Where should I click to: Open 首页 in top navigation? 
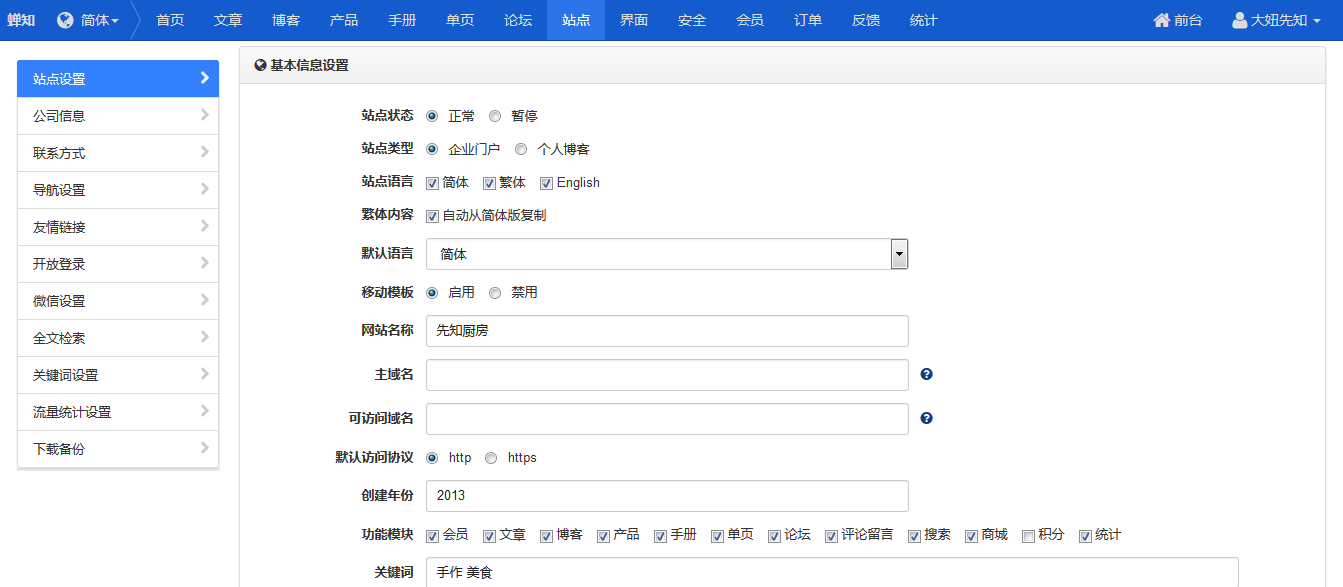[170, 20]
